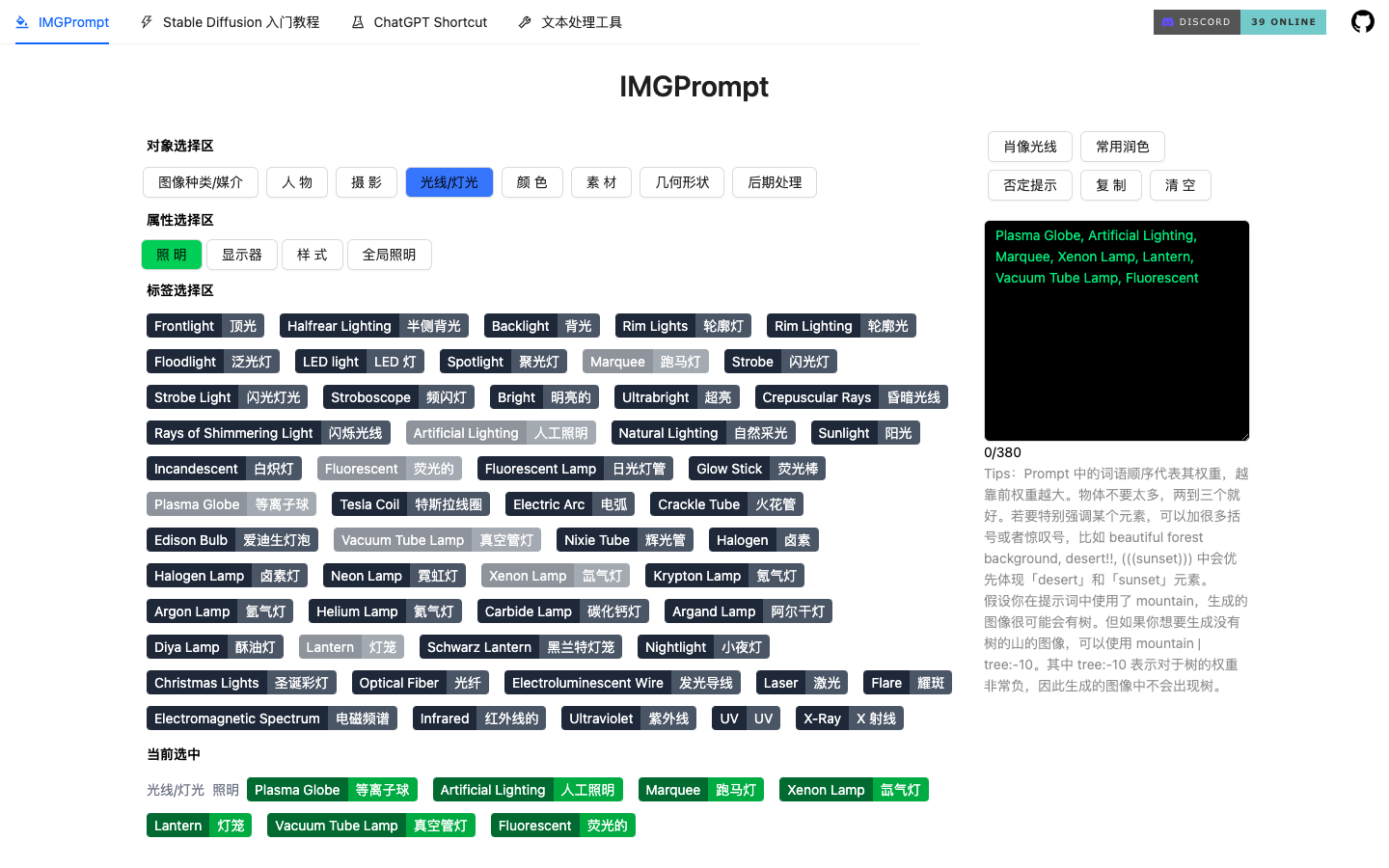Add the Krypton Lamp tag
Screen dimensions: 1389x868
click(725, 576)
